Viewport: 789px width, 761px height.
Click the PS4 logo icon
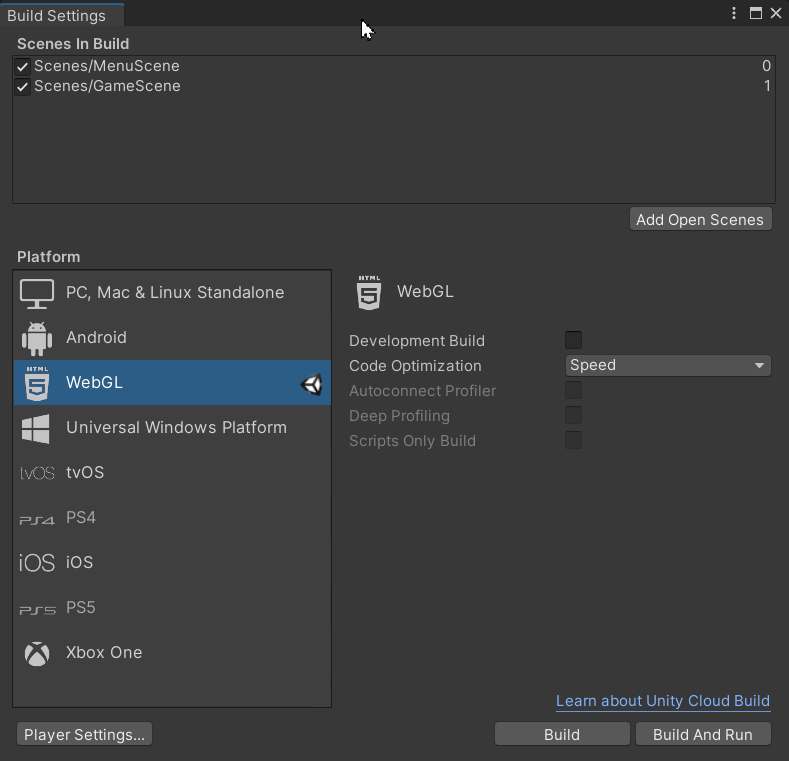point(37,520)
